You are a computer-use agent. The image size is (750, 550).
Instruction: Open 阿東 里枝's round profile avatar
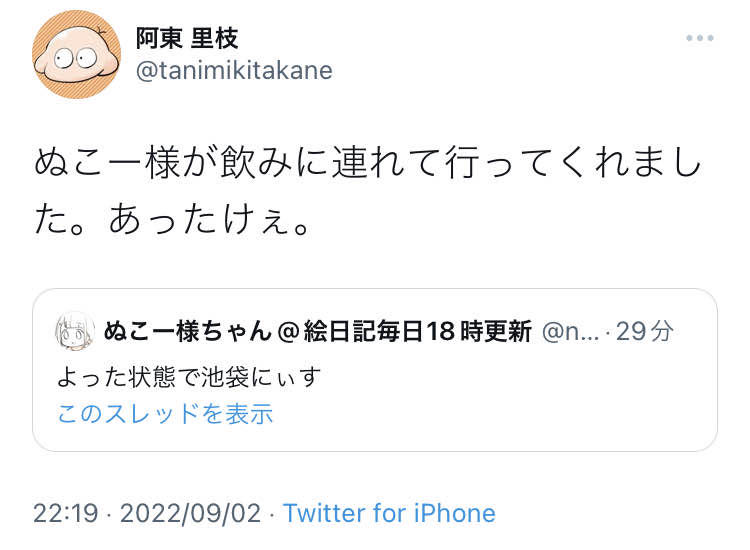(x=77, y=55)
